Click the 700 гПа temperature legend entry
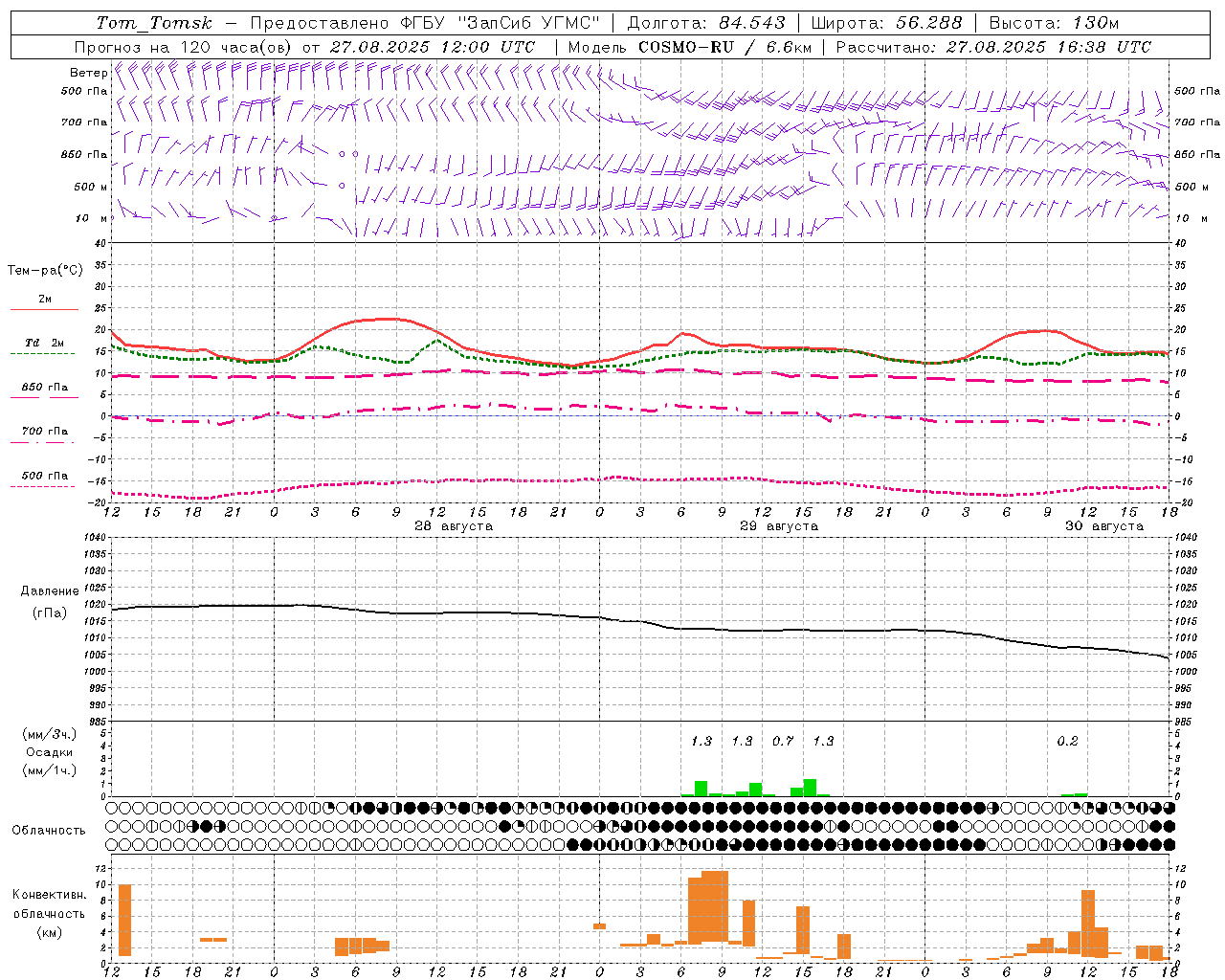1225x980 pixels. point(45,432)
